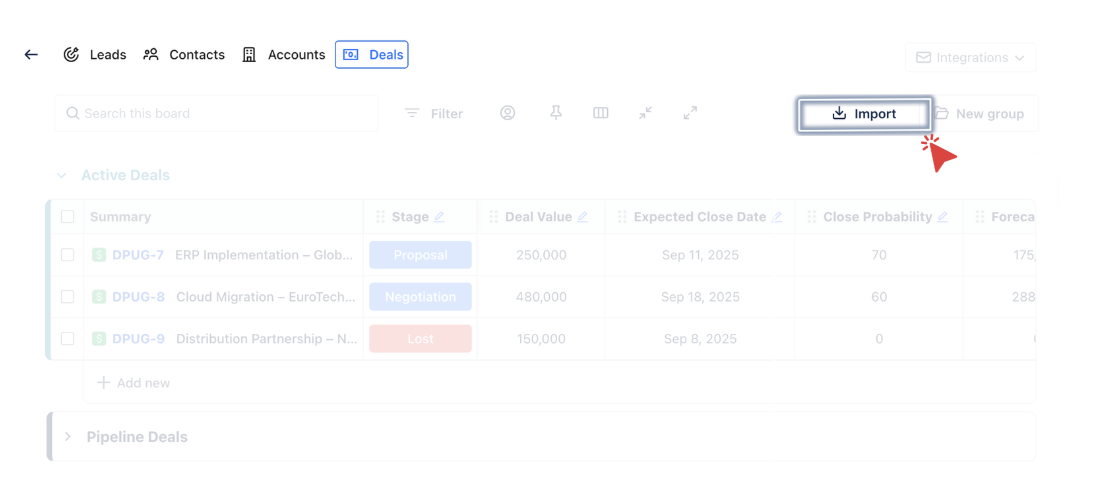The width and height of the screenshot is (1106, 500).
Task: Click the back arrow icon
Action: pos(31,55)
